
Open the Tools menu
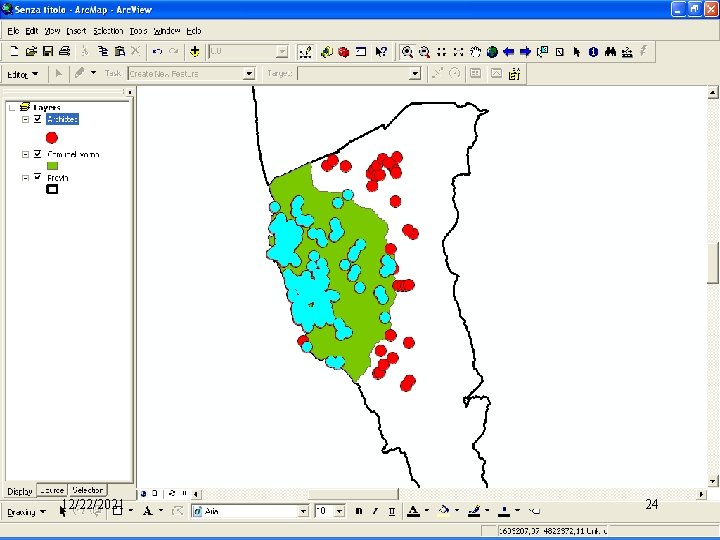pyautogui.click(x=138, y=31)
